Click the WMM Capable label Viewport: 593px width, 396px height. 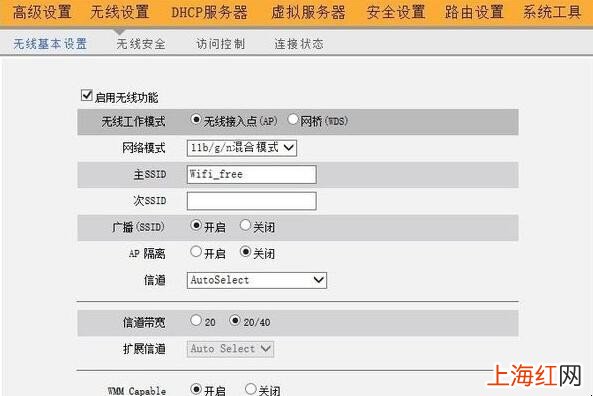(x=137, y=391)
